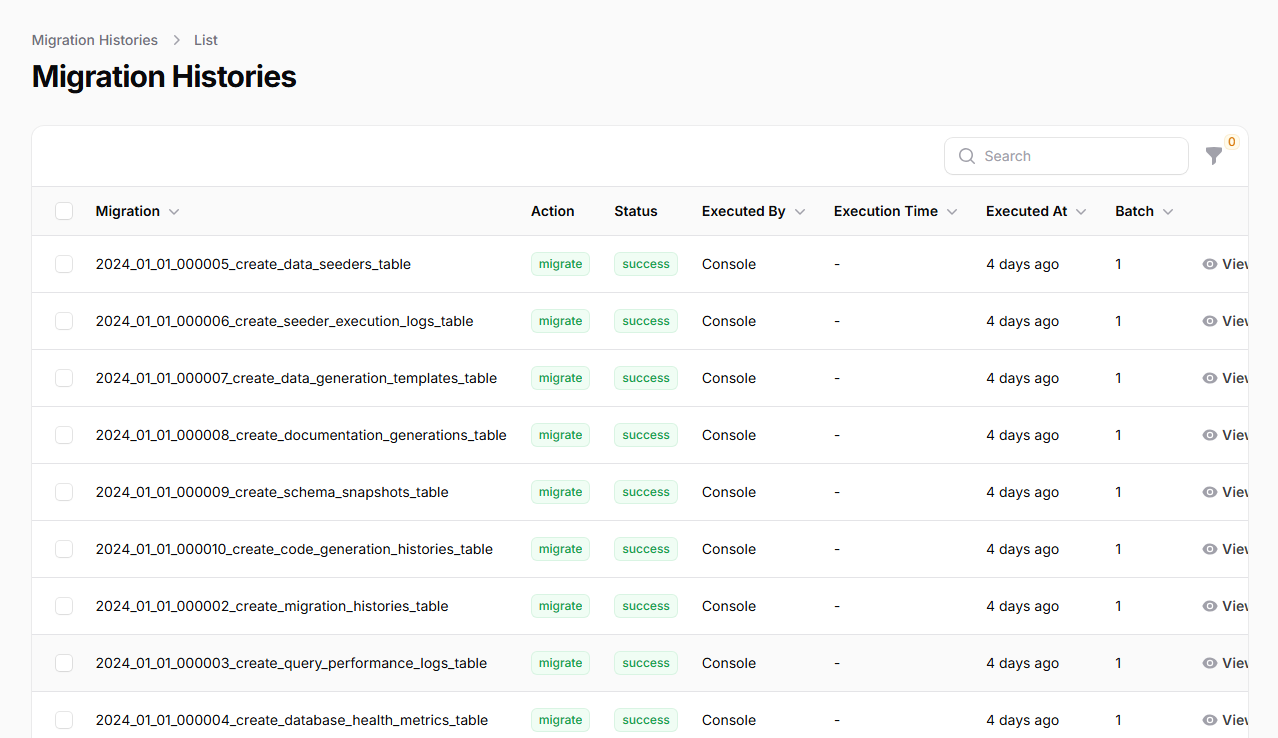View the create_documentation_generations_table record
1278x738 pixels.
click(1225, 435)
